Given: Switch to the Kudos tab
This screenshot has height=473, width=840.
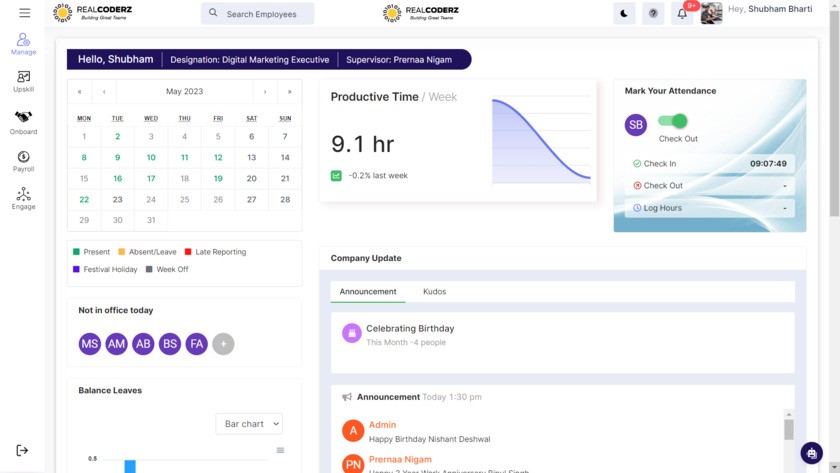Looking at the screenshot, I should pyautogui.click(x=434, y=292).
